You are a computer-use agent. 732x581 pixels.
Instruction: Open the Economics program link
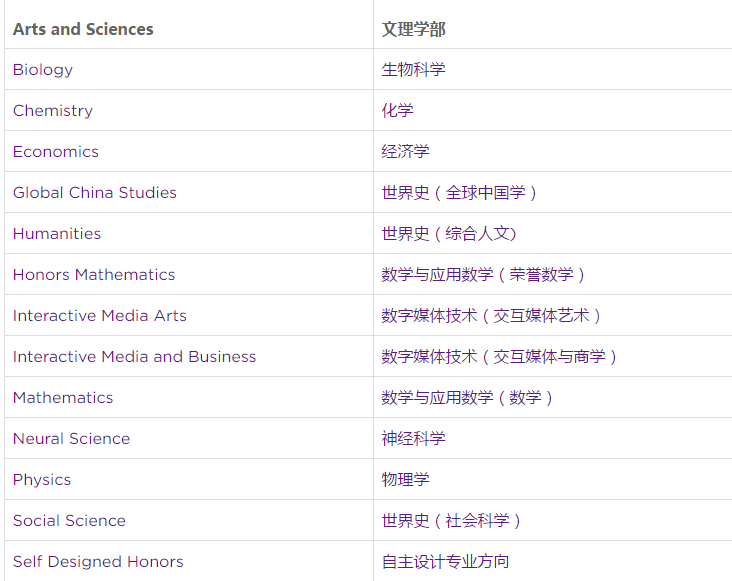56,152
